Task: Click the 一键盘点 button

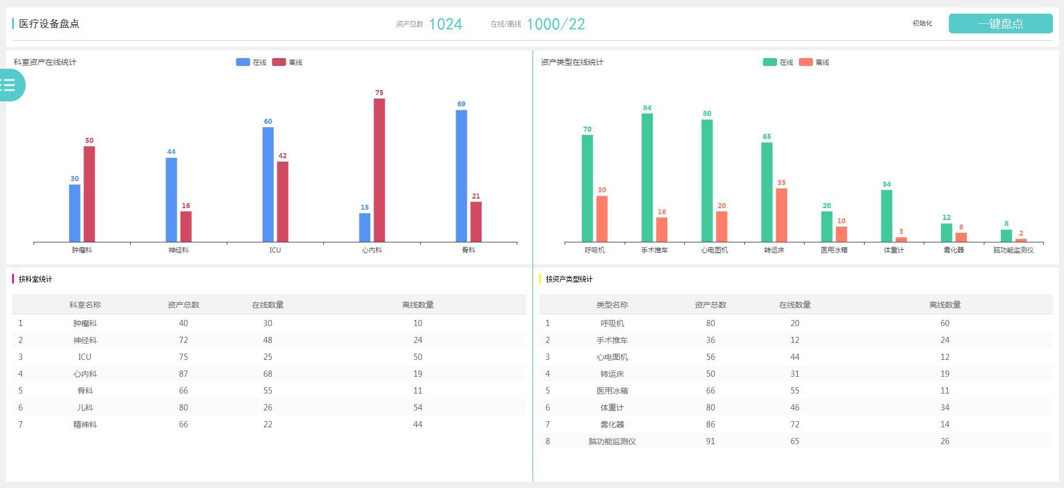Action: [1000, 23]
